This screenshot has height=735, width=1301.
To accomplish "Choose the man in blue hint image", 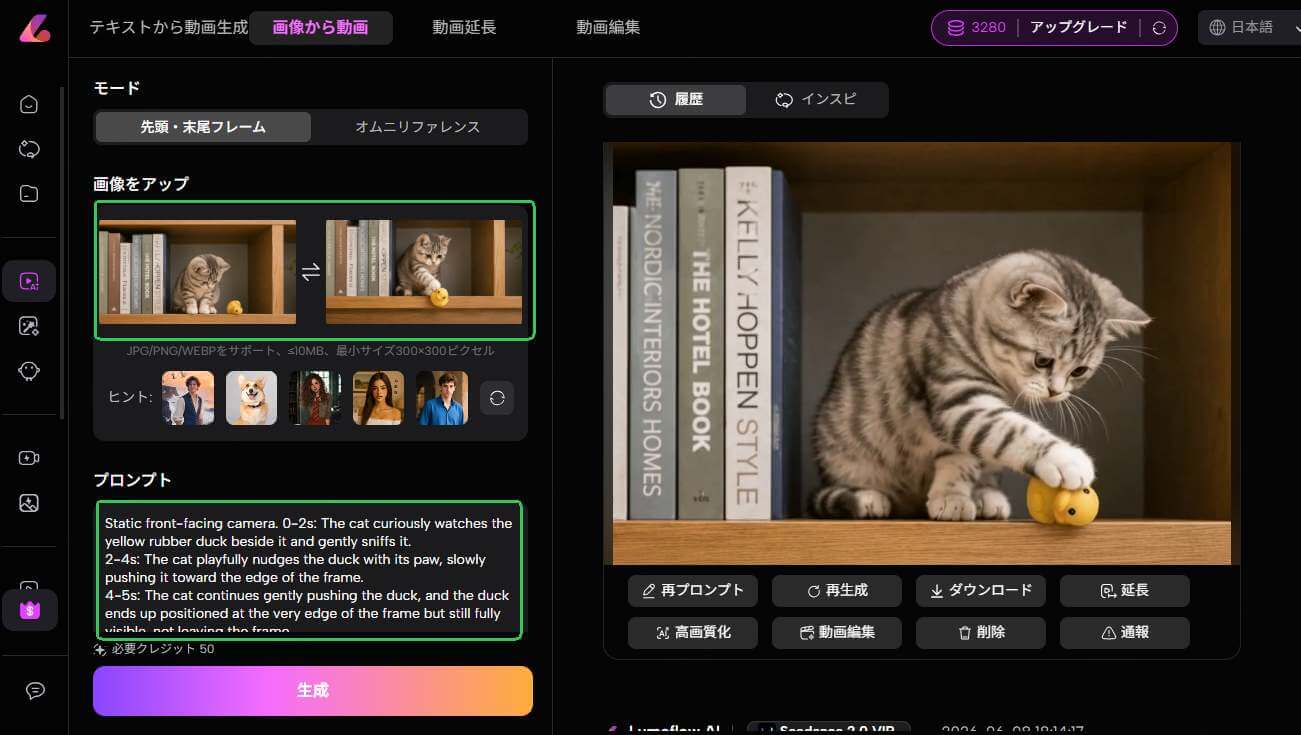I will pyautogui.click(x=442, y=398).
